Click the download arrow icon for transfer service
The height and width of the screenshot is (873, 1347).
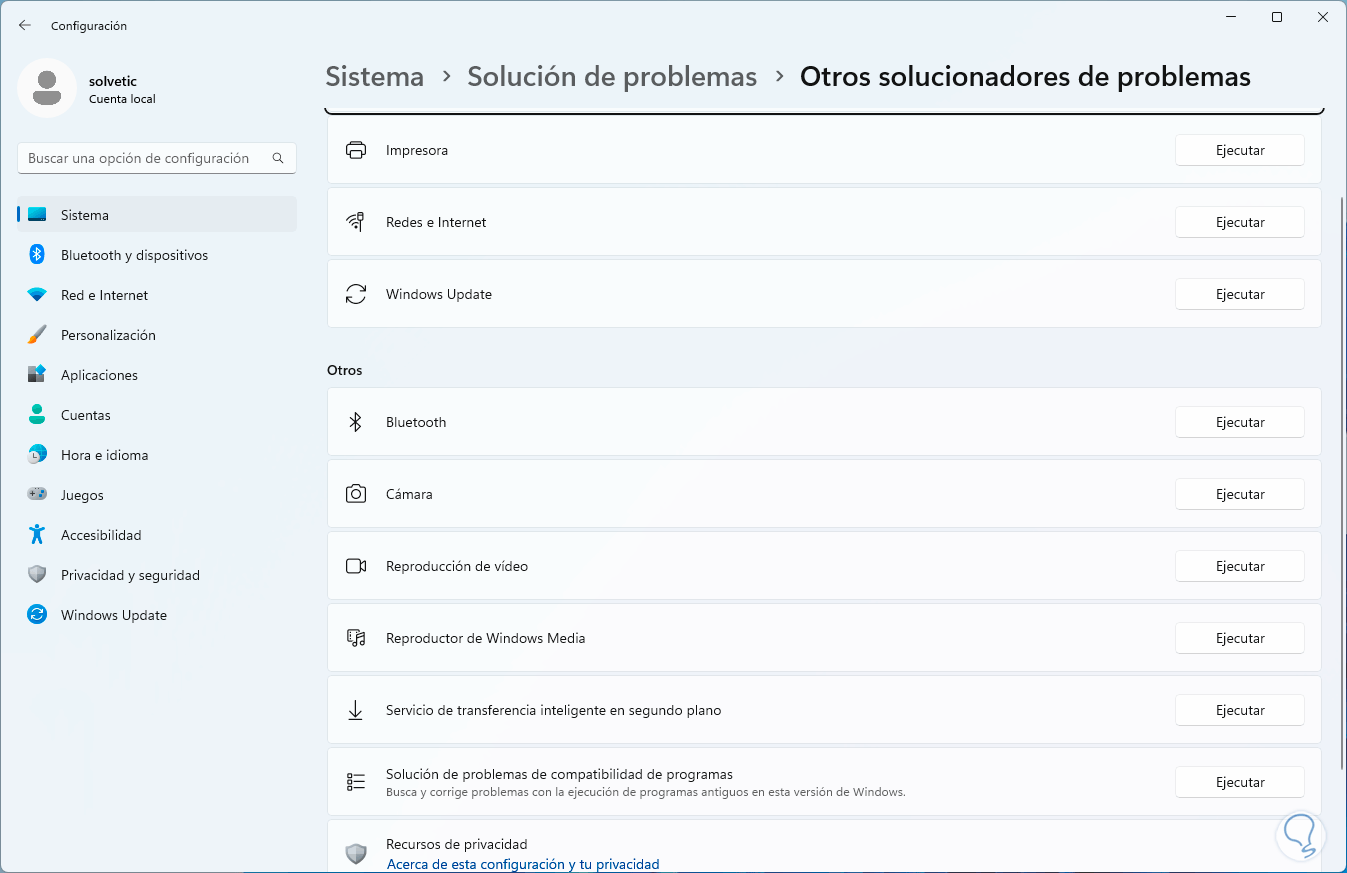[355, 710]
